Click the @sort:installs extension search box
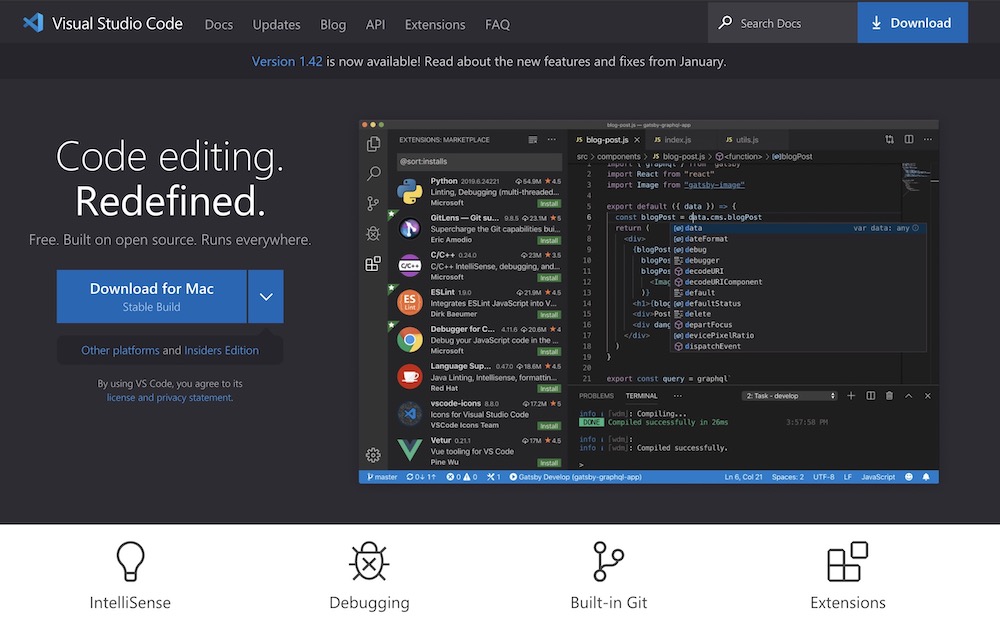Screen dimensions: 1000x620 pyautogui.click(x=479, y=161)
